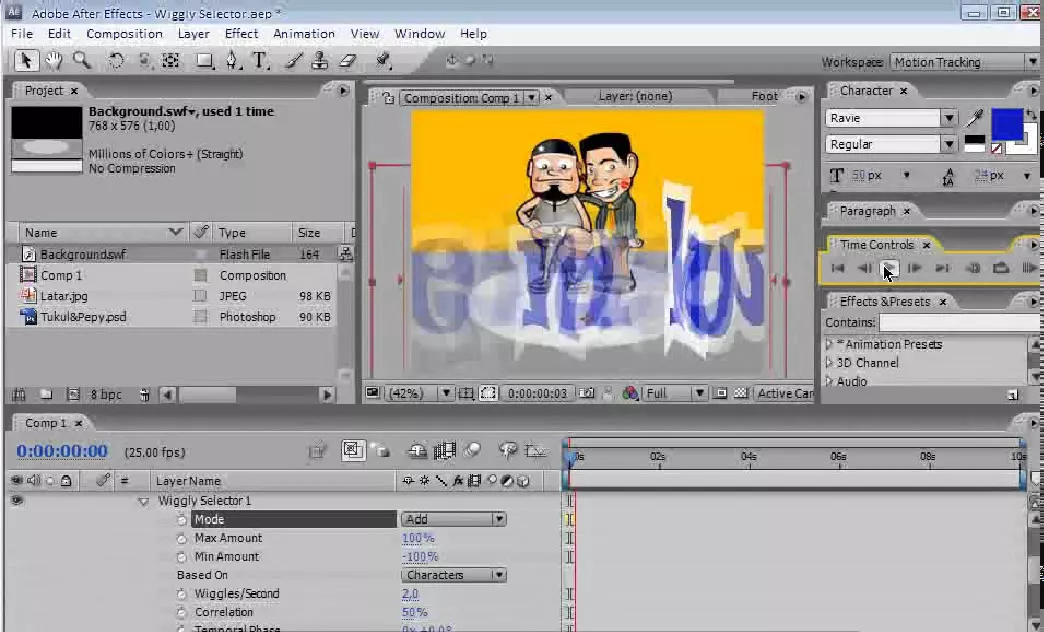This screenshot has height=632, width=1044.
Task: Enable Motion Blur for the composition
Action: (472, 451)
